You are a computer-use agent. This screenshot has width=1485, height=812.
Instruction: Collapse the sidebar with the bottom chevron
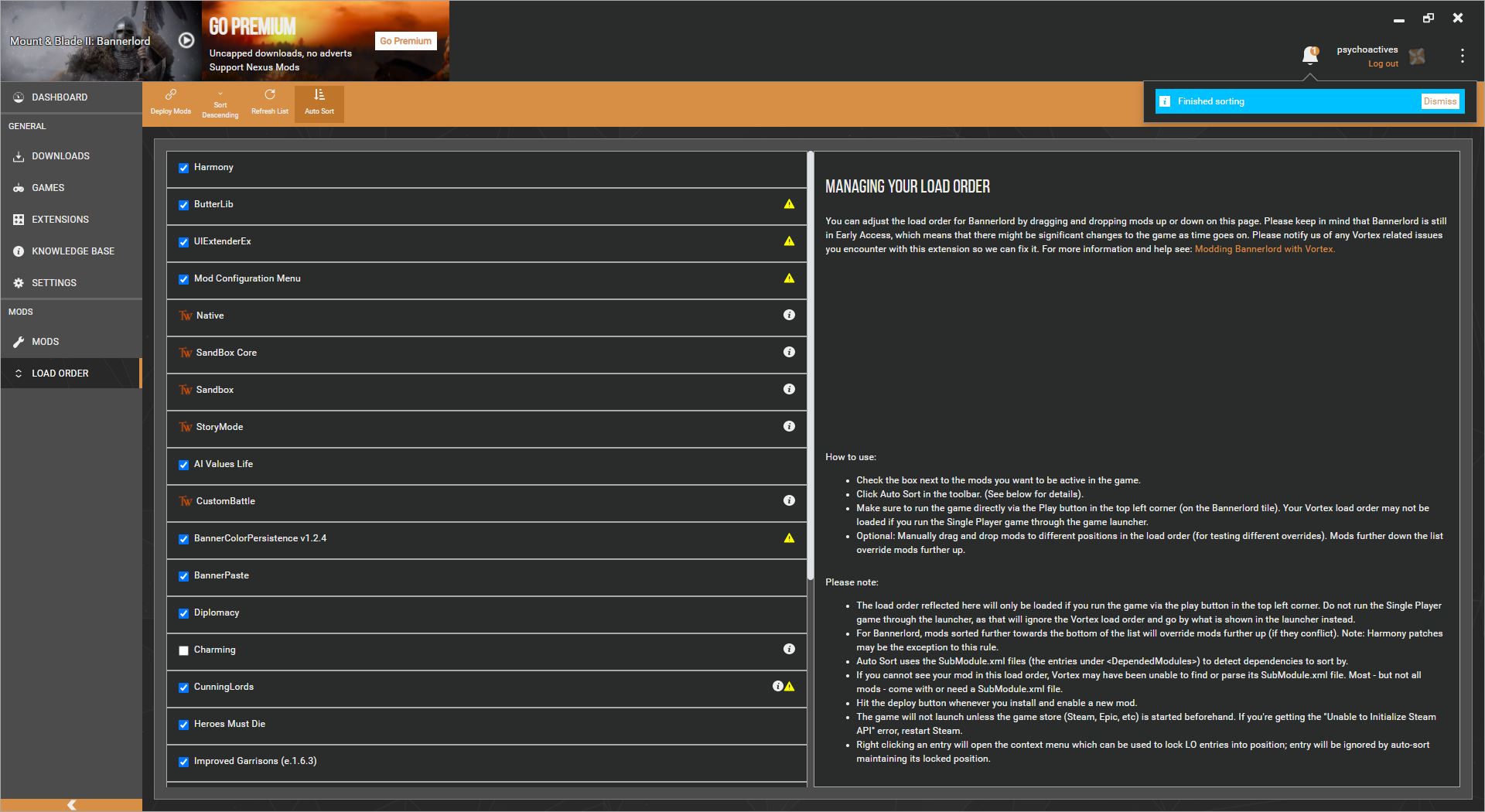point(71,805)
